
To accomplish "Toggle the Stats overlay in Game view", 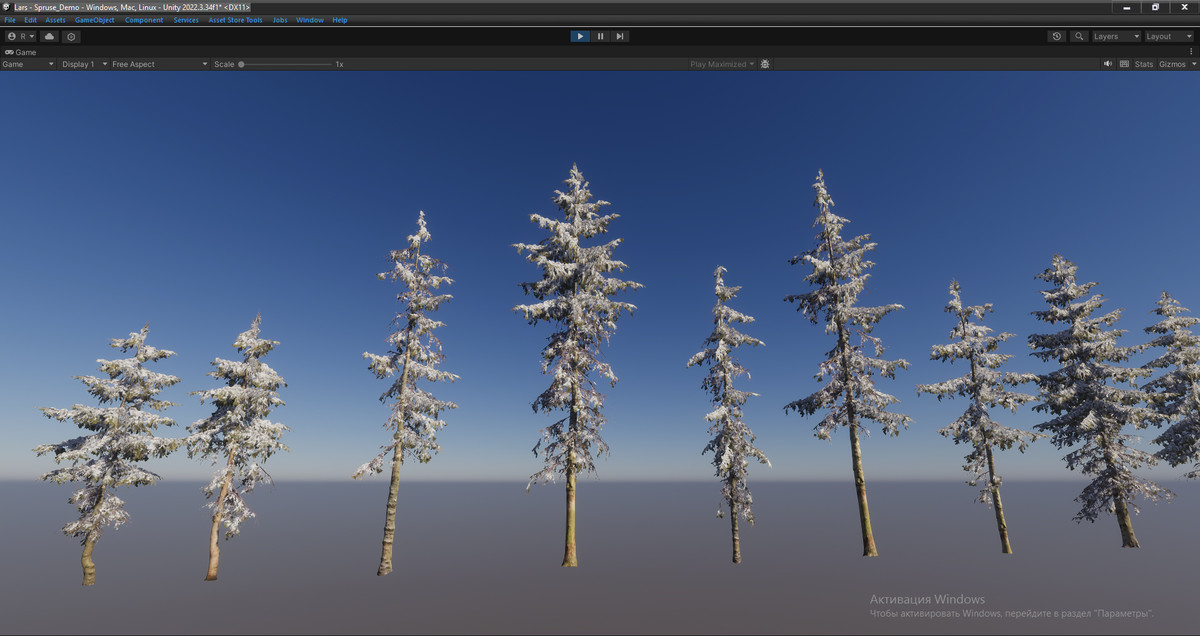I will tap(1144, 63).
